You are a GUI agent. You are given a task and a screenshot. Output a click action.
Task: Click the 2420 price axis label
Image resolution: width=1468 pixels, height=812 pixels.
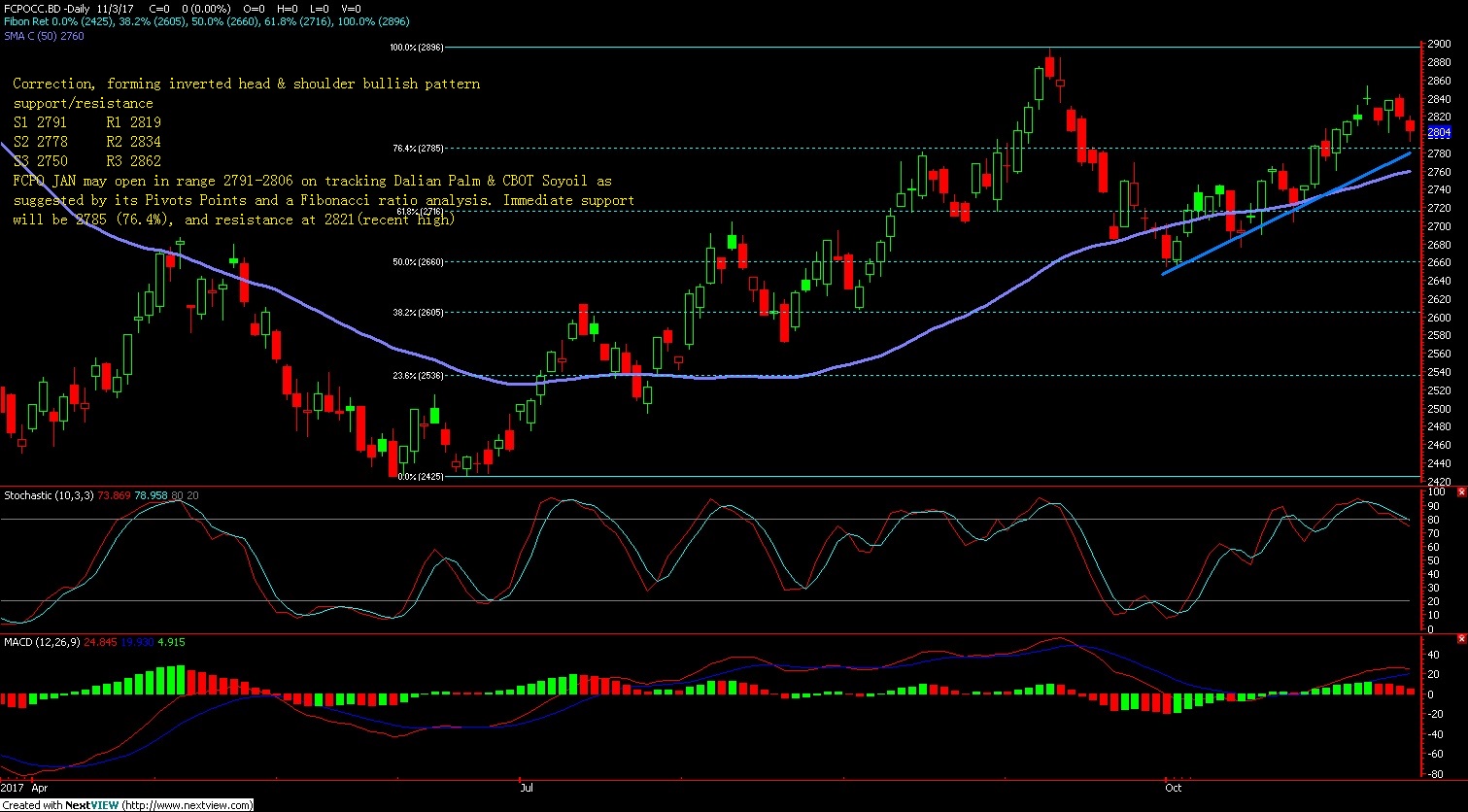coord(1440,482)
